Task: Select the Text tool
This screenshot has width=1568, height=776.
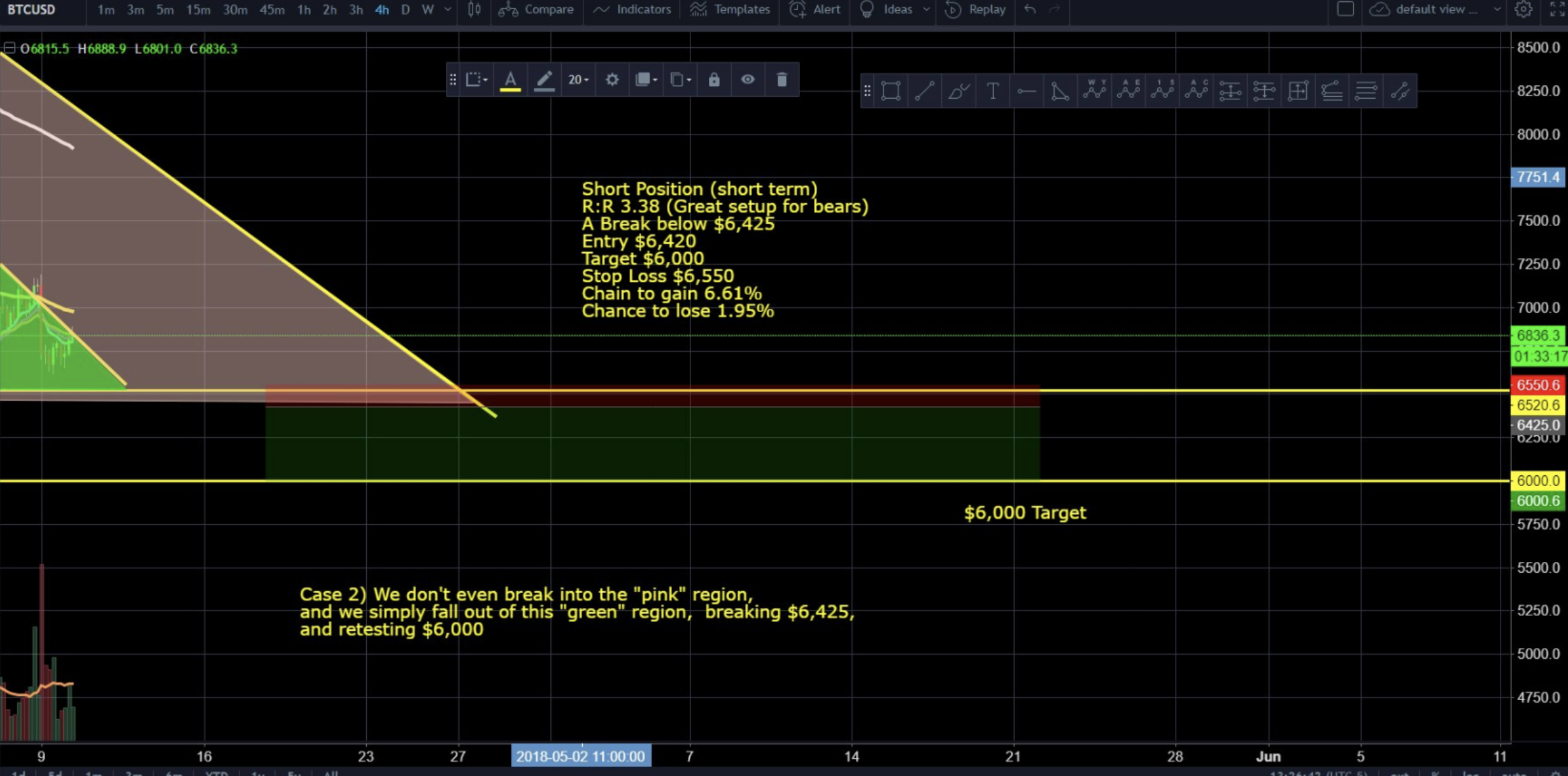Action: [x=992, y=91]
